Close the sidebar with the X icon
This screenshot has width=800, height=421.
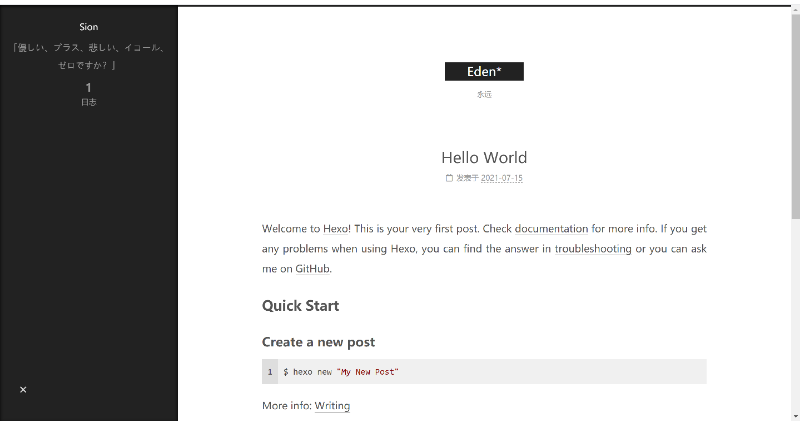23,389
